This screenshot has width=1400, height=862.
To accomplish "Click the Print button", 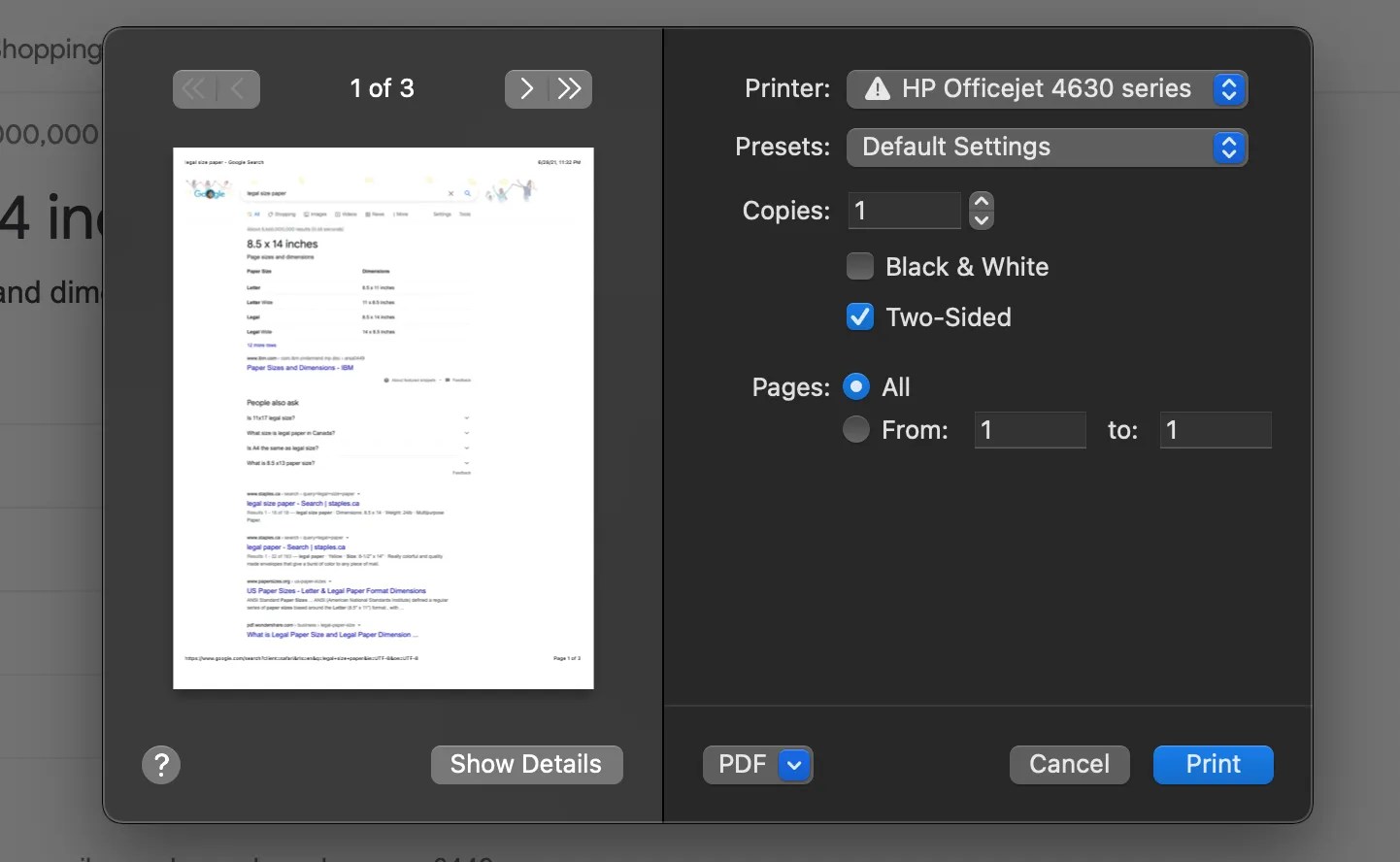I will [x=1213, y=764].
